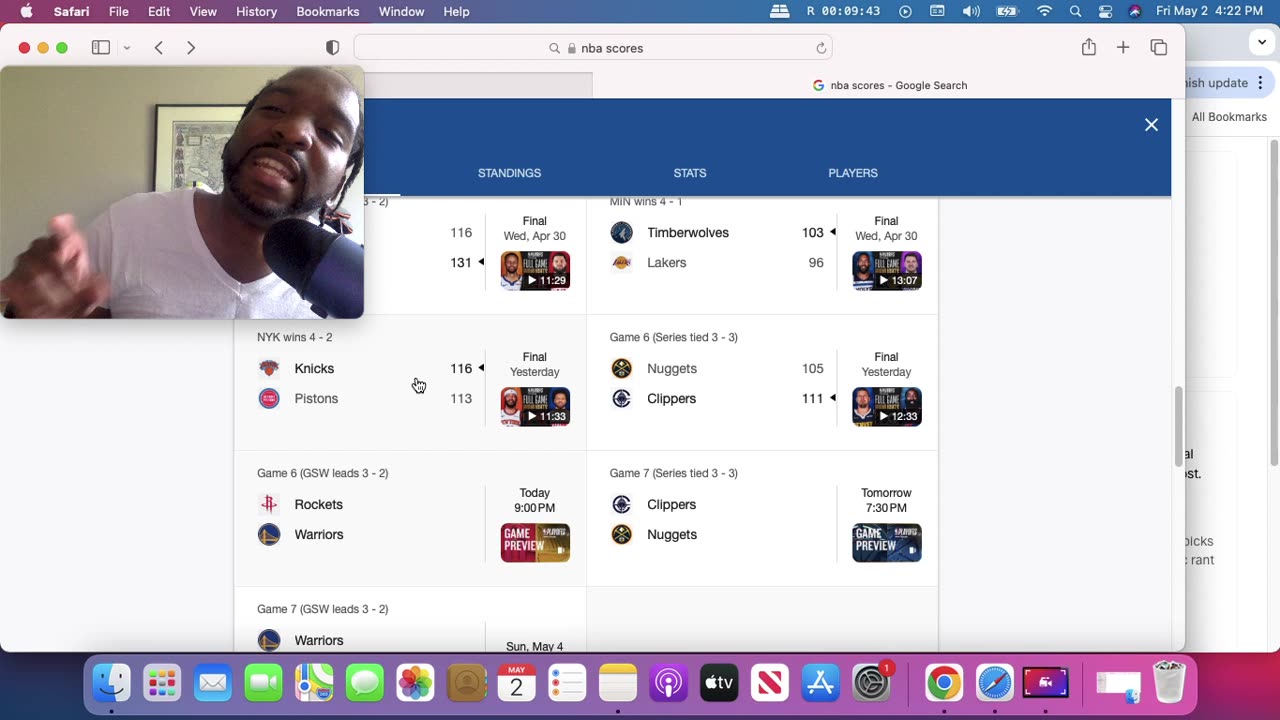Open FaceTime in the Dock

click(x=263, y=683)
